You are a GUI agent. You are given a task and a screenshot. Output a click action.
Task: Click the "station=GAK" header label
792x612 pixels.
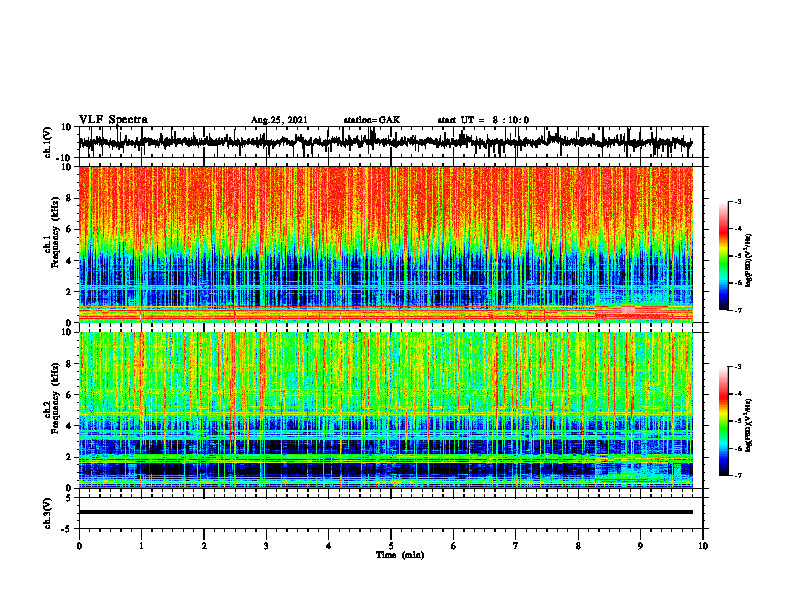click(x=372, y=120)
